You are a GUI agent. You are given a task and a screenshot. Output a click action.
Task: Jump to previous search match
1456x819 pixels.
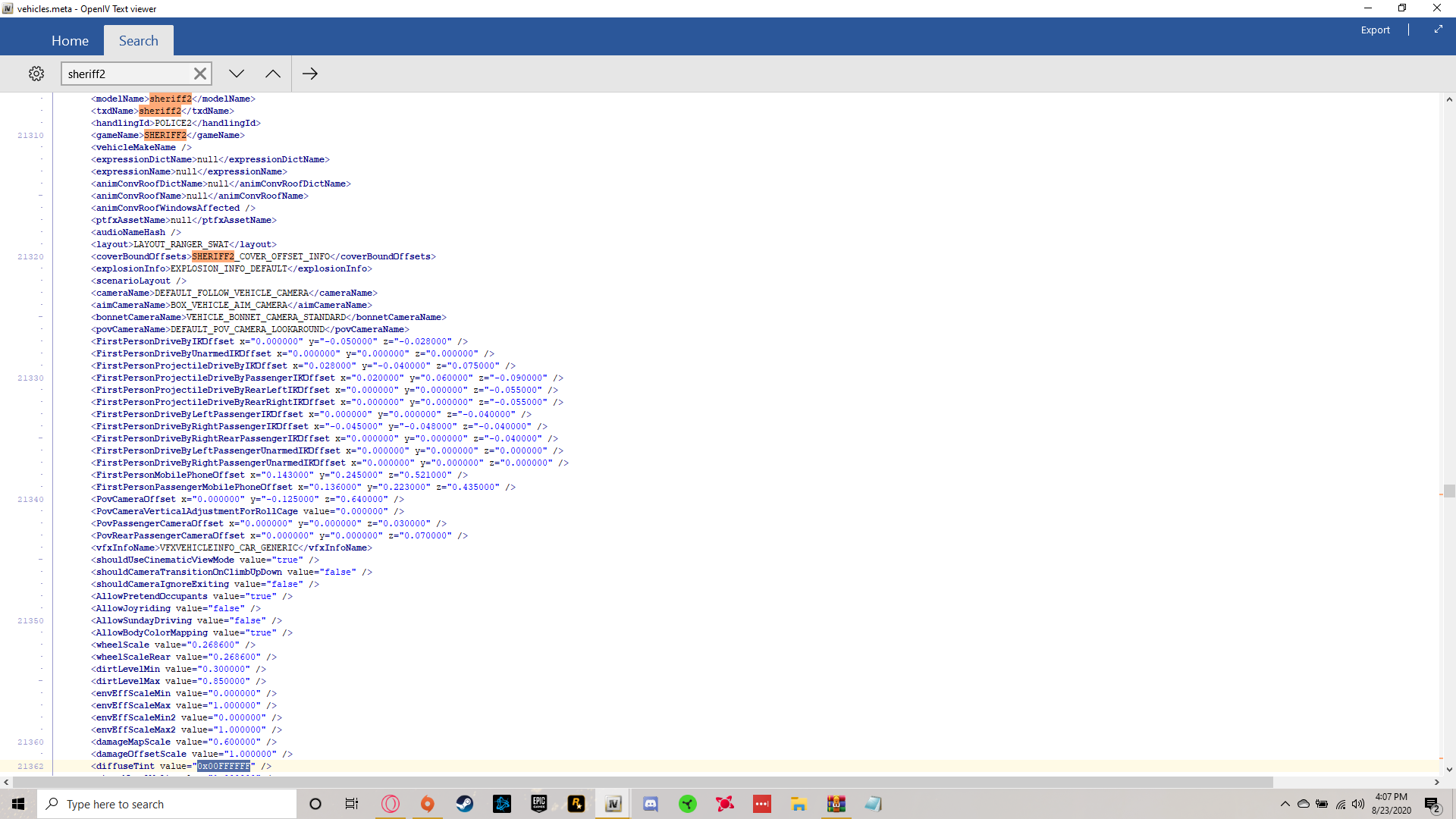click(273, 74)
